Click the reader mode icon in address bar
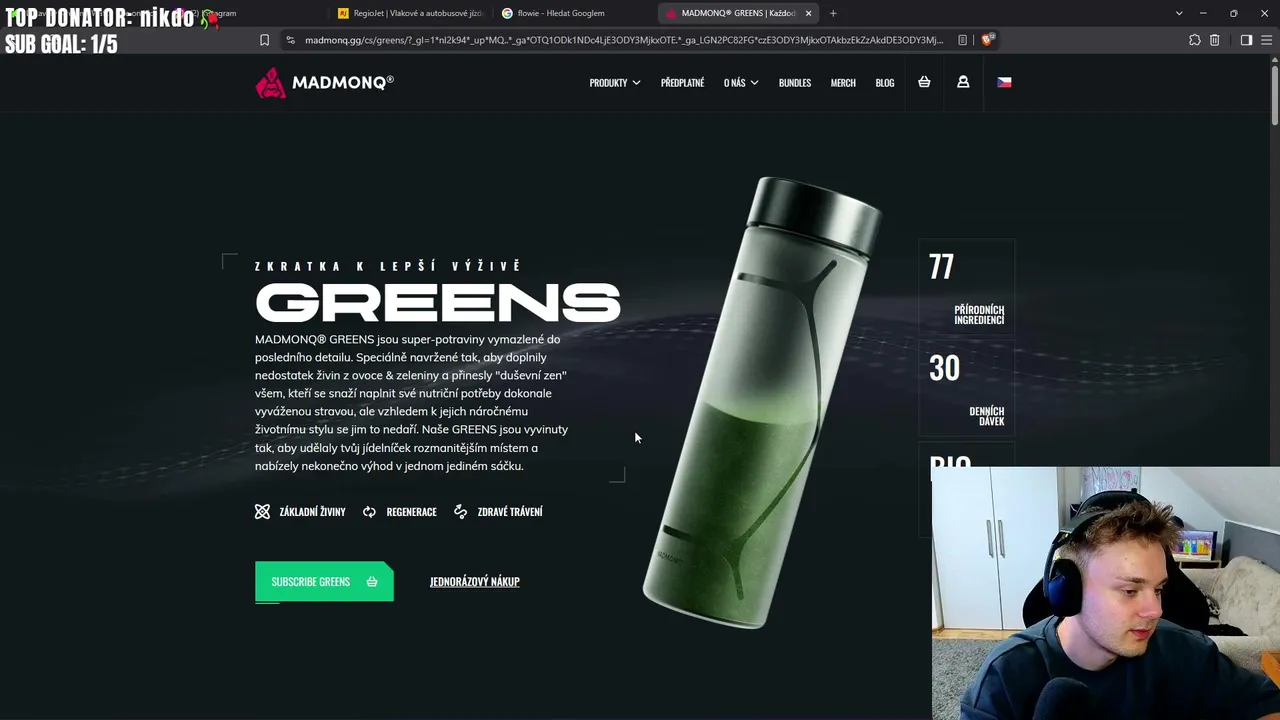Image resolution: width=1280 pixels, height=720 pixels. pyautogui.click(x=962, y=40)
